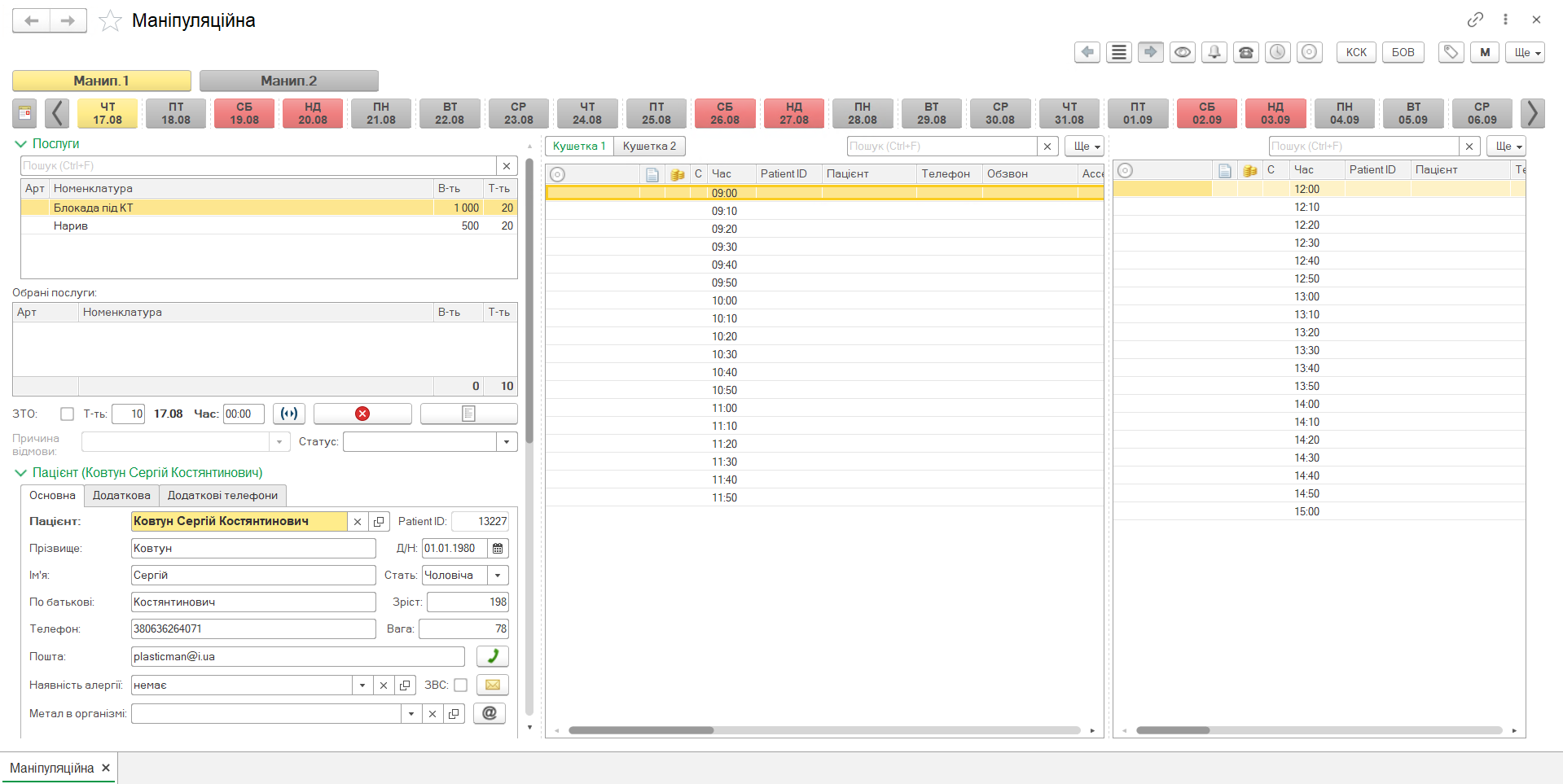Click the telephone icon in top toolbar
Viewport: 1563px width, 784px height.
1245,52
